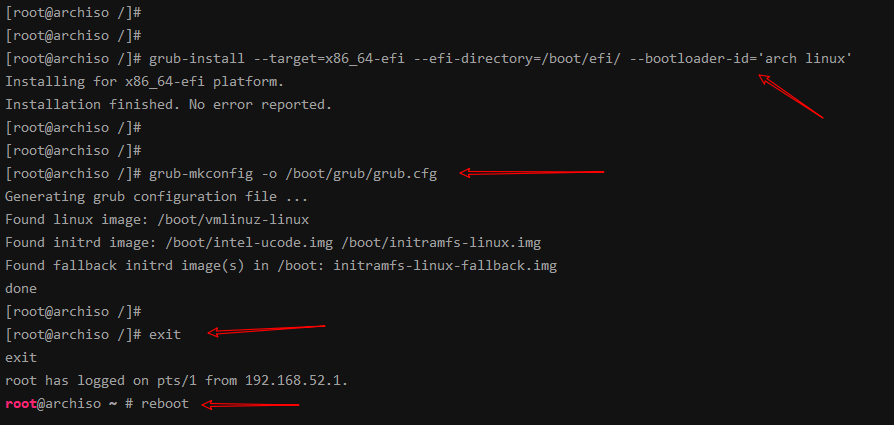Click the red arrow next to exit command
894x425 pixels.
(266, 330)
